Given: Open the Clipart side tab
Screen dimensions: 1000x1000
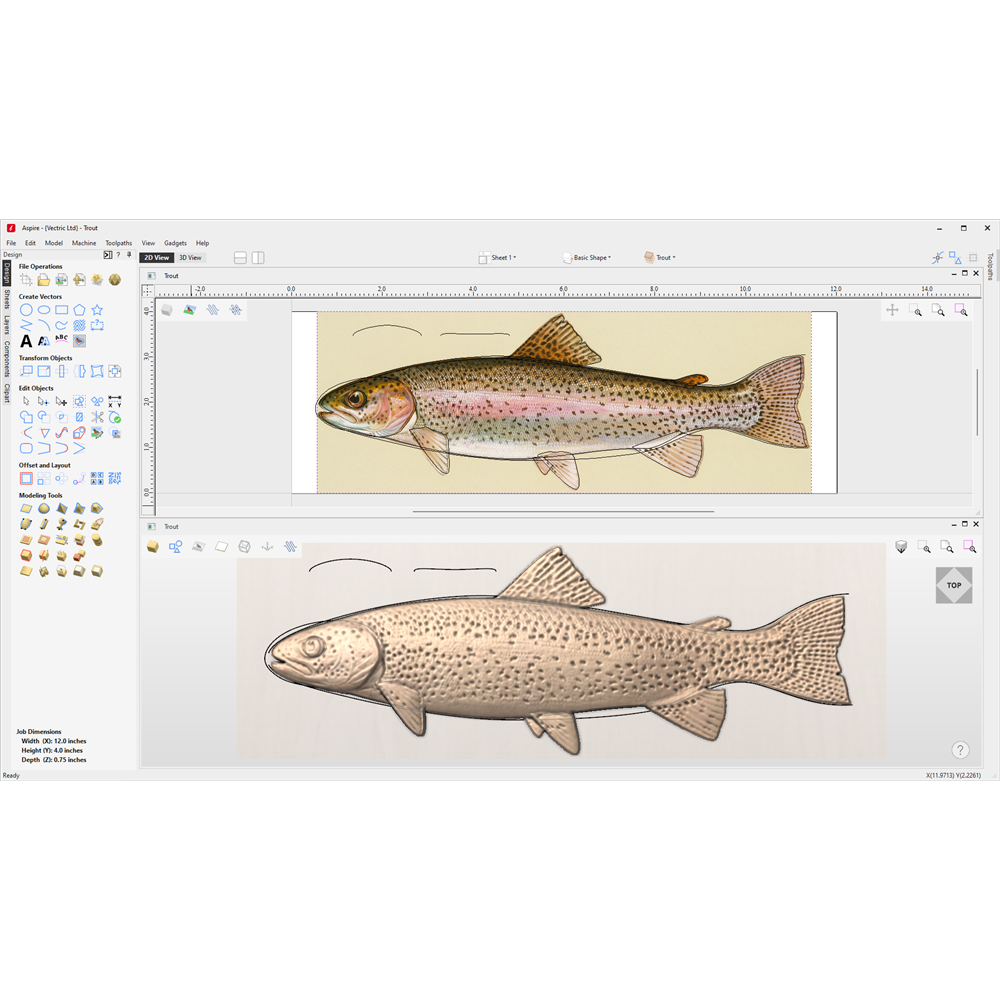Looking at the screenshot, I should pyautogui.click(x=6, y=393).
